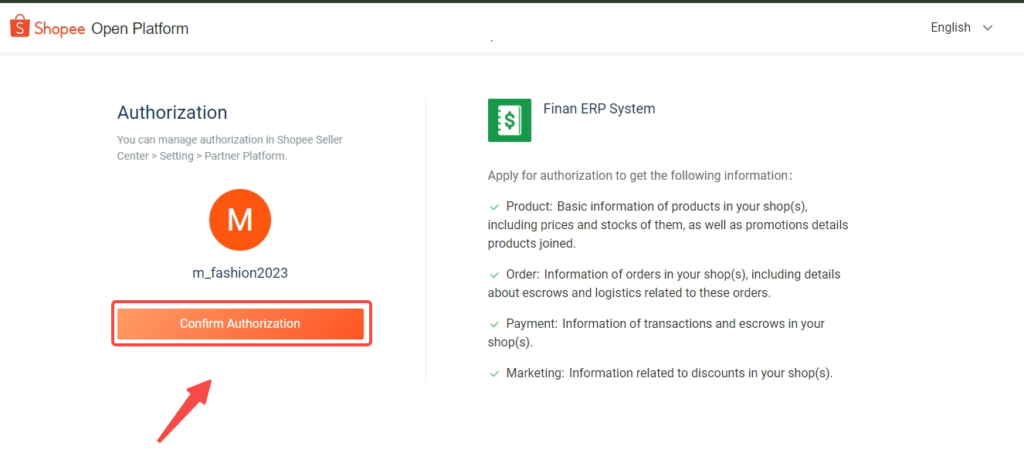The height and width of the screenshot is (476, 1024).
Task: Click the Shopee shopping bag logo icon
Action: [20, 27]
